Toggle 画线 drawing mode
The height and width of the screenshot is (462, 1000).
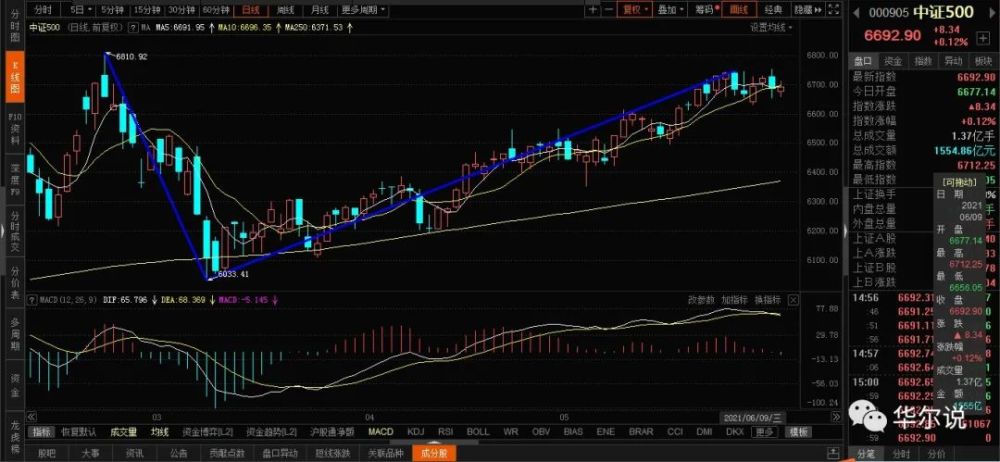(x=739, y=10)
